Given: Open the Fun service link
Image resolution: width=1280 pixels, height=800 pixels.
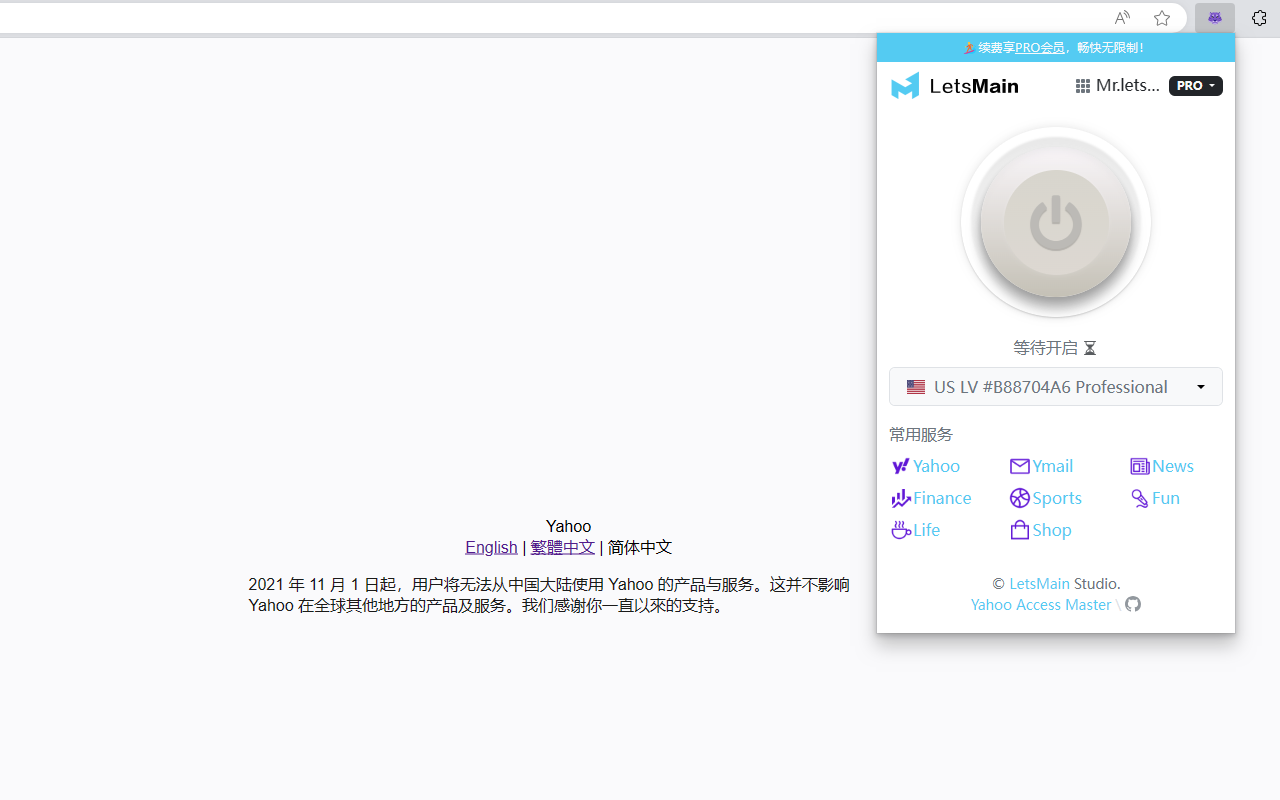Looking at the screenshot, I should pos(1155,498).
